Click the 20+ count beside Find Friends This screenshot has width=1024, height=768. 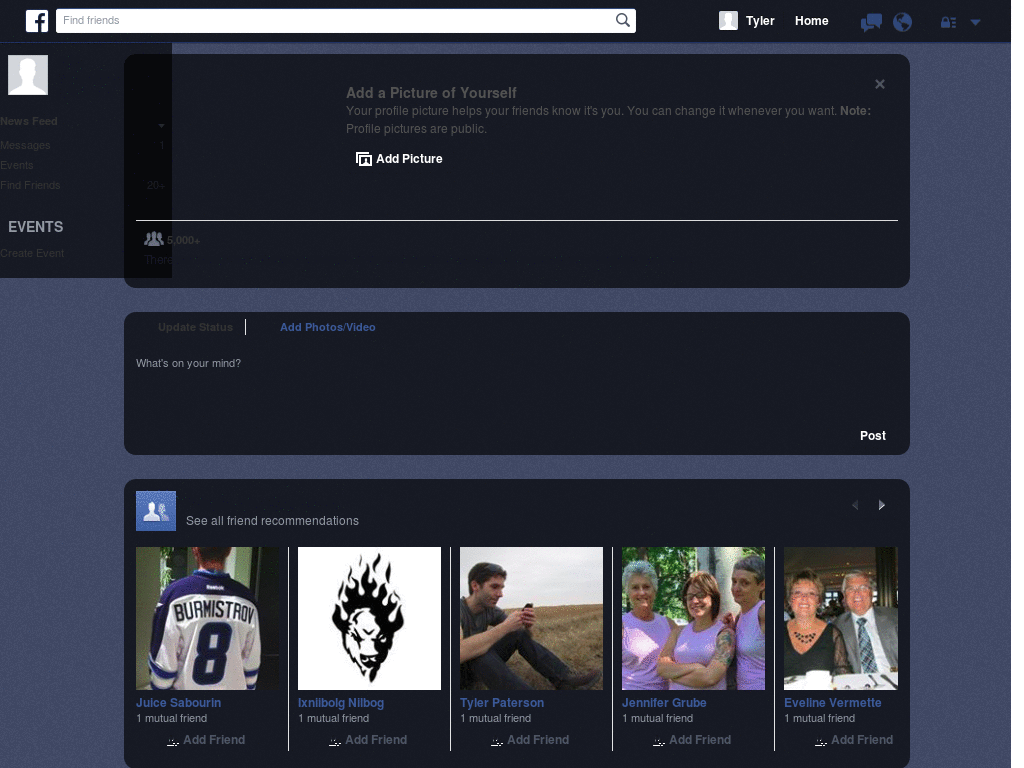[x=155, y=185]
